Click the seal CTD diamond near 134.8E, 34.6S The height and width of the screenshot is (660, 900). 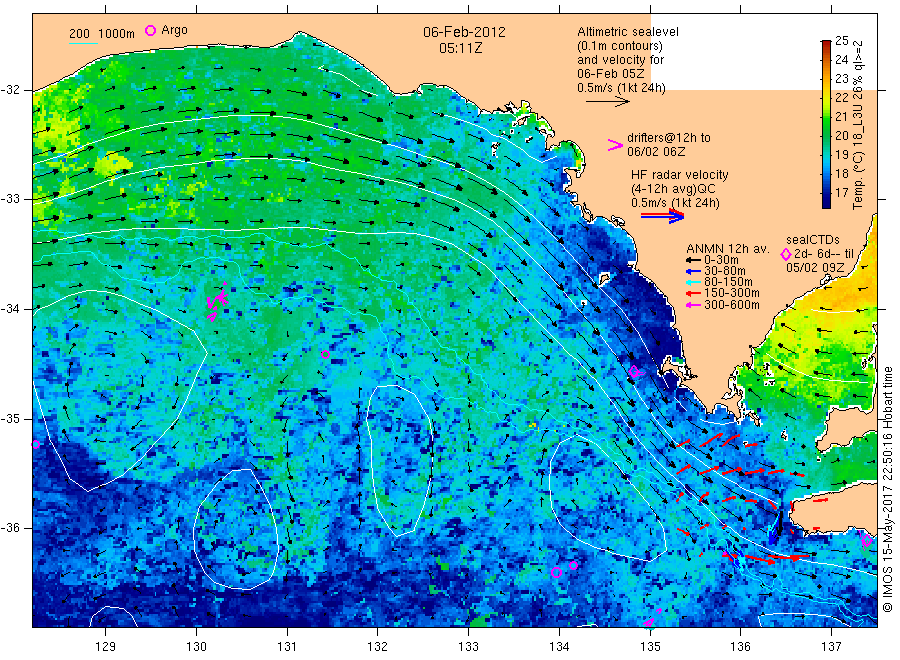tap(634, 371)
